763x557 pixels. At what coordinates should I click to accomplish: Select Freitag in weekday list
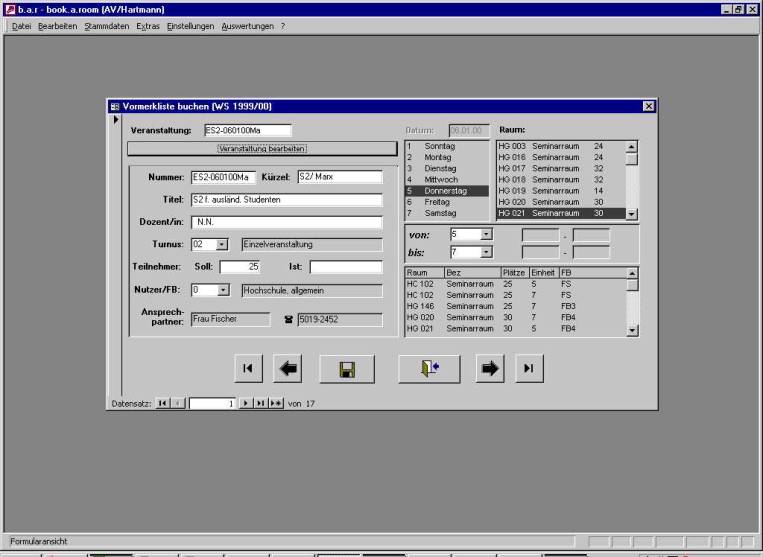(446, 202)
